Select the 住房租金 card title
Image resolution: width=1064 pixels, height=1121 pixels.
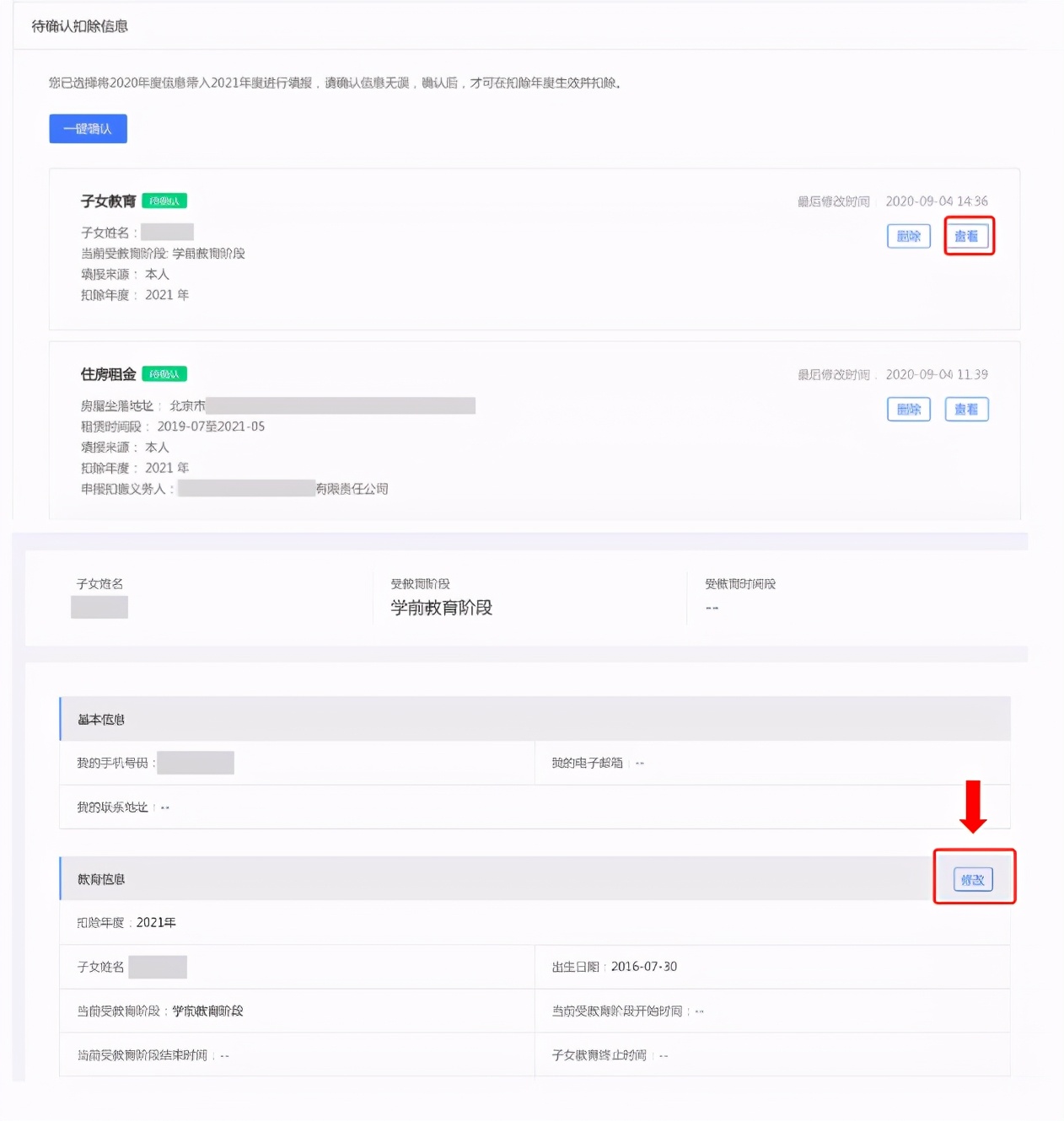[x=108, y=374]
